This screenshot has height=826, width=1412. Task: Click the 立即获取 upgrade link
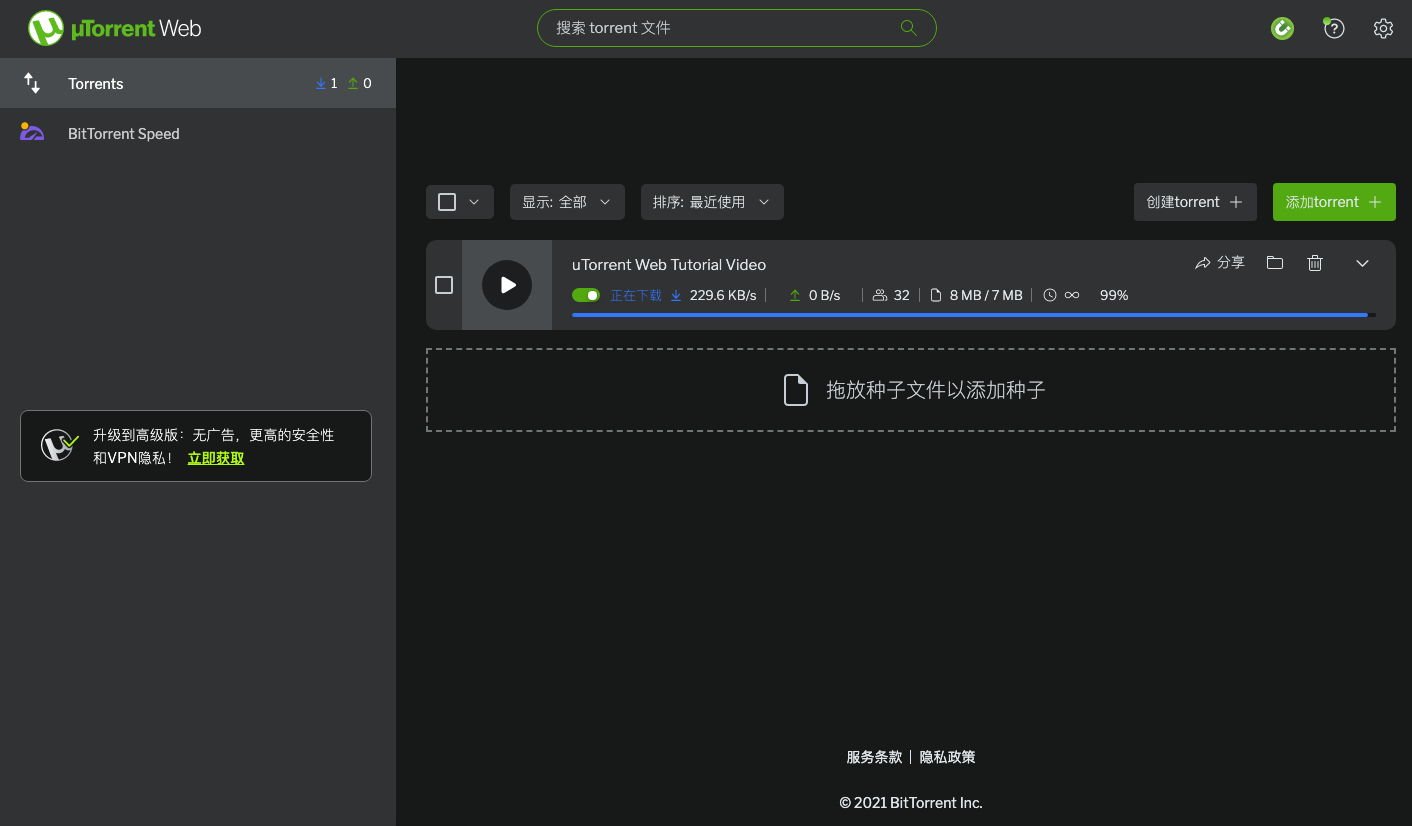(216, 458)
